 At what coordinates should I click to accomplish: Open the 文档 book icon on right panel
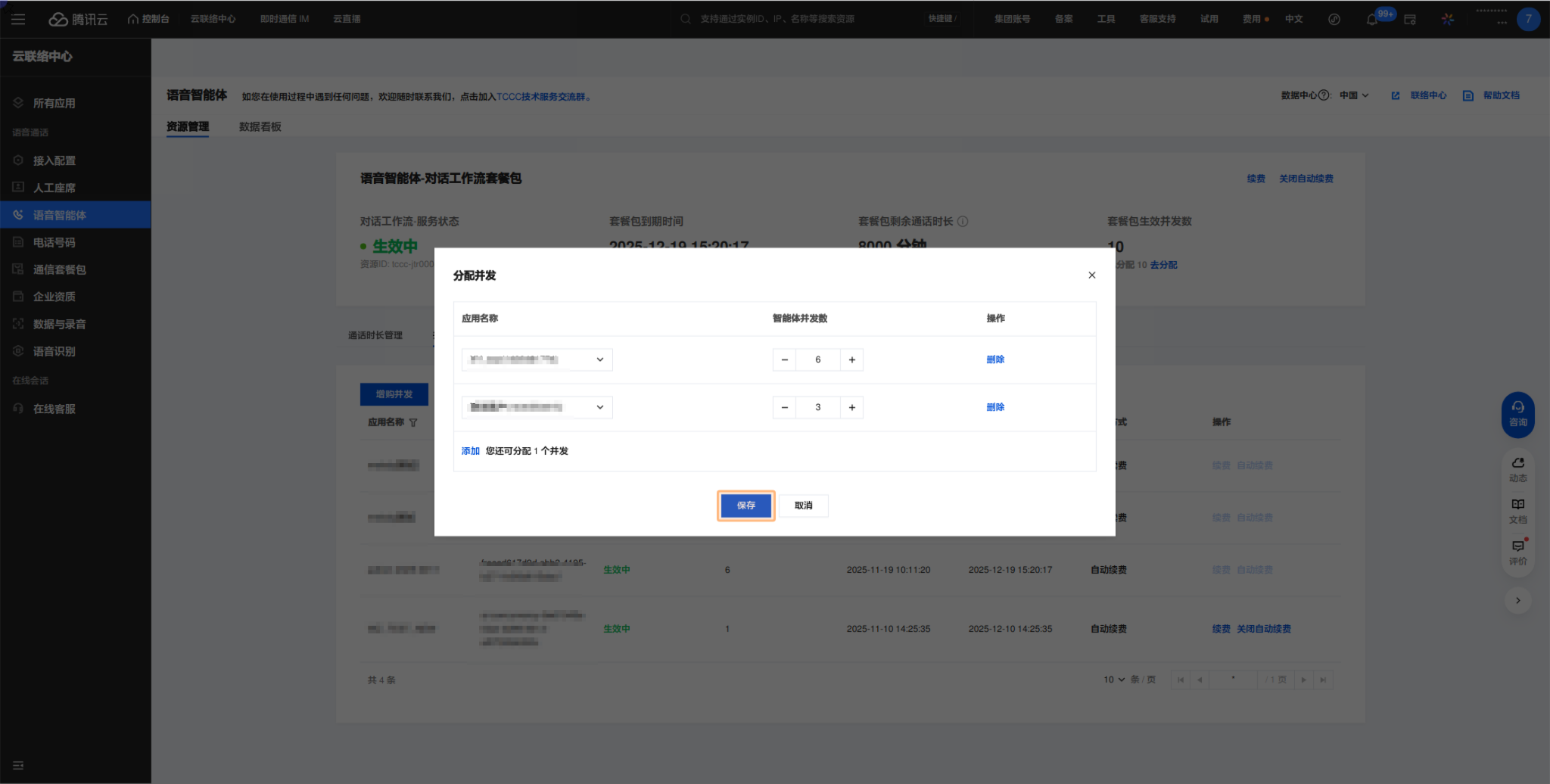click(x=1517, y=511)
